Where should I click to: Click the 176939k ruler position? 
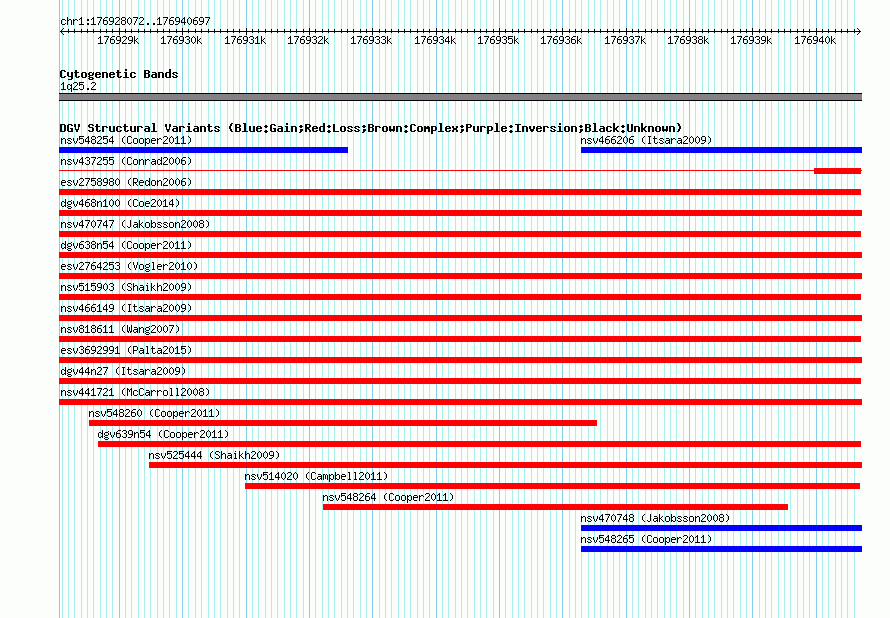[752, 40]
